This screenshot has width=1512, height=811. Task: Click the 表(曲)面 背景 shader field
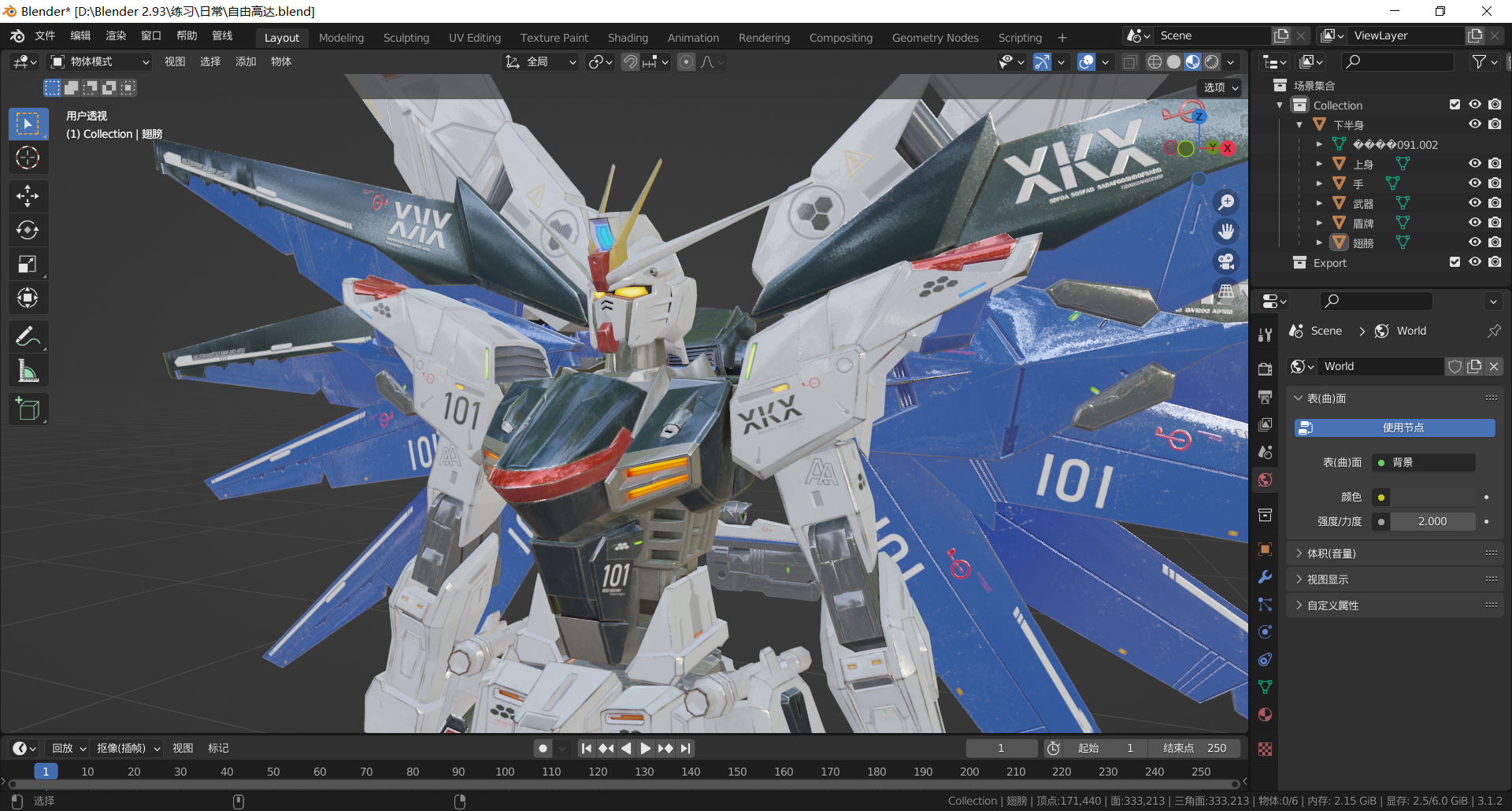(x=1424, y=462)
